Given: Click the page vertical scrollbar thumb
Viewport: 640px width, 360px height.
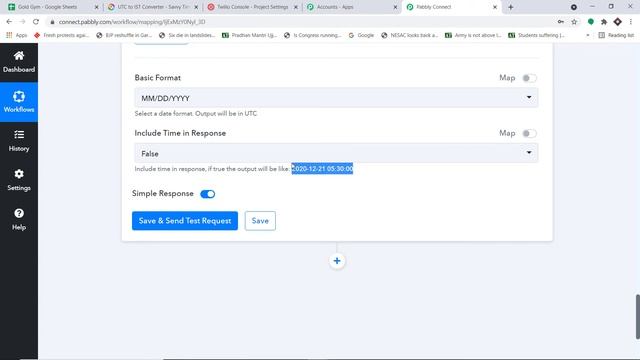Looking at the screenshot, I should [637, 316].
